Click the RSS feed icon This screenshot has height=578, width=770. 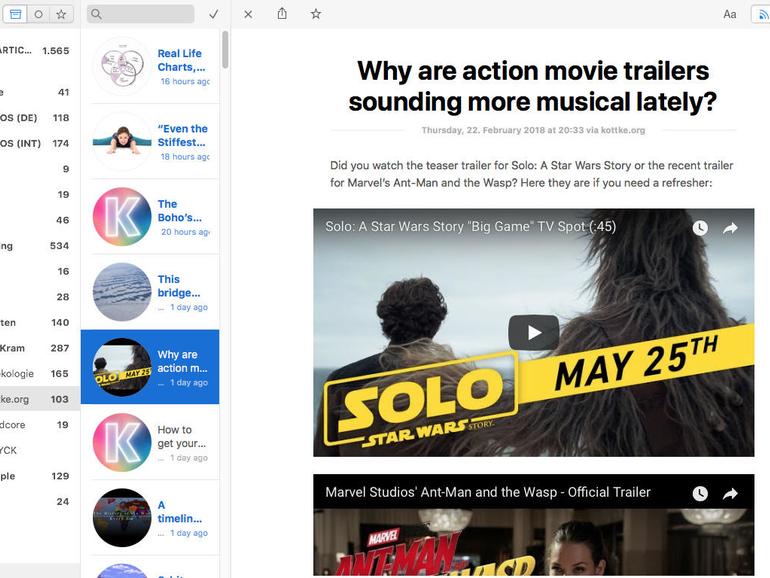pyautogui.click(x=763, y=14)
